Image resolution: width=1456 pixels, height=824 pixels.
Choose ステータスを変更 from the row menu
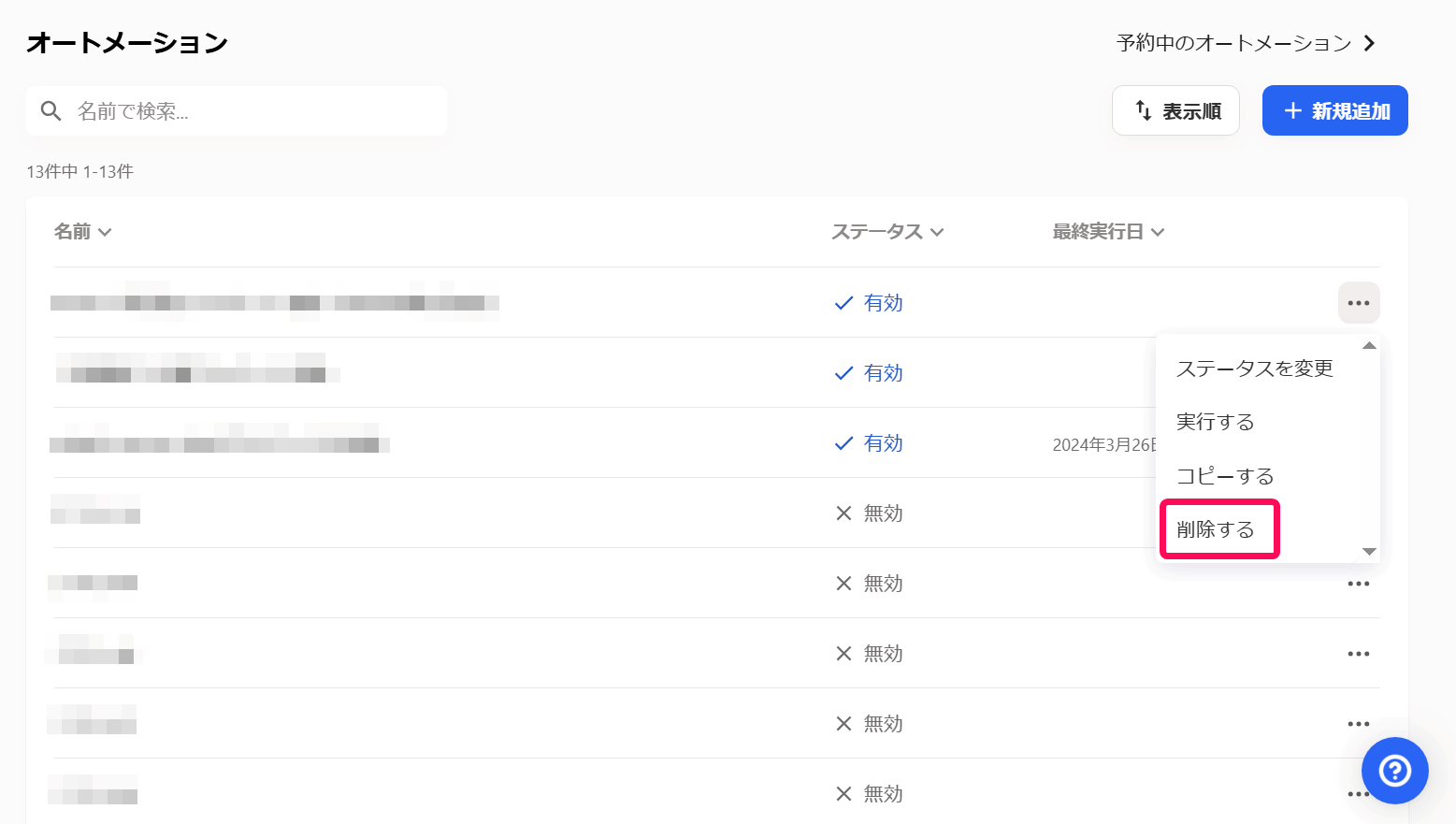click(1254, 369)
